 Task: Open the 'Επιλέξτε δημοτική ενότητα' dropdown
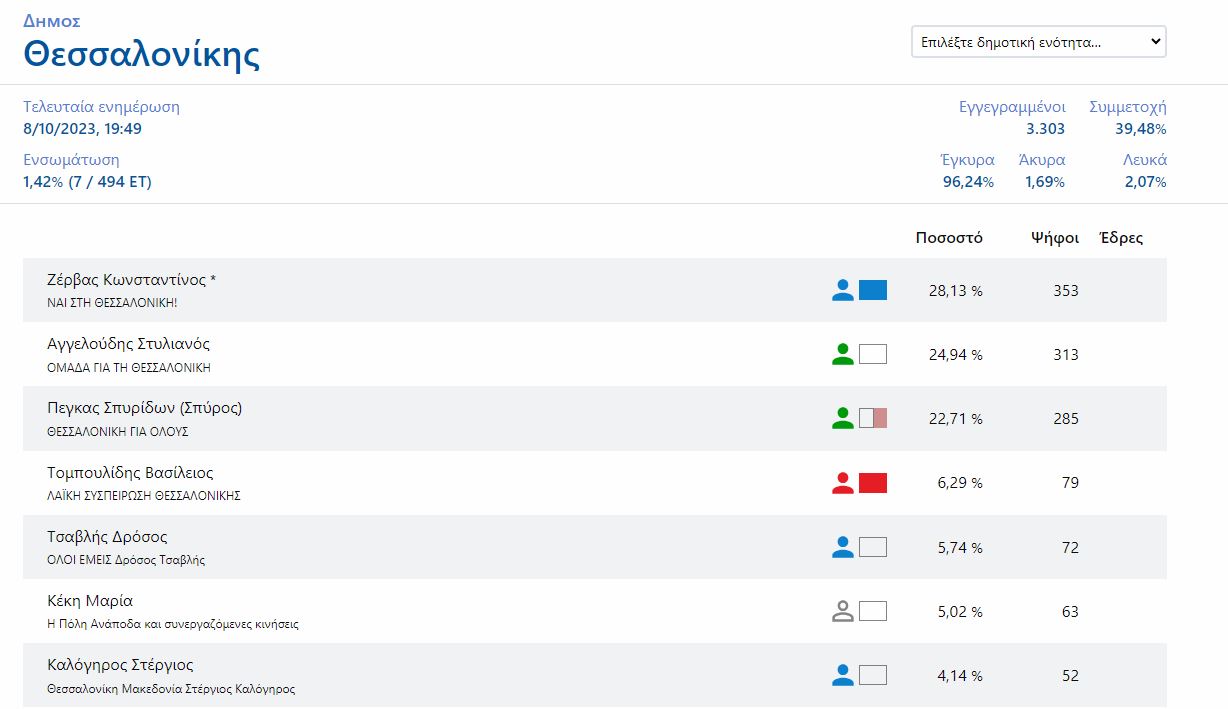point(1038,42)
